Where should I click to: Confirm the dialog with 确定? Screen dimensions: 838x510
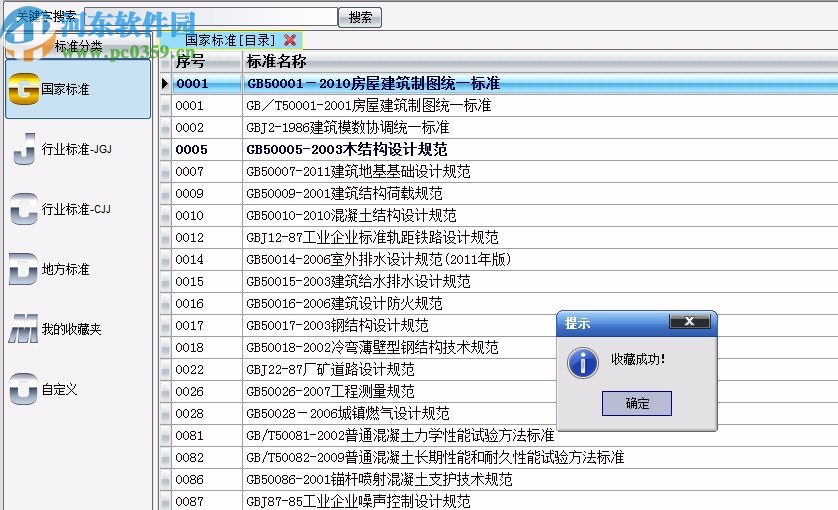point(637,403)
